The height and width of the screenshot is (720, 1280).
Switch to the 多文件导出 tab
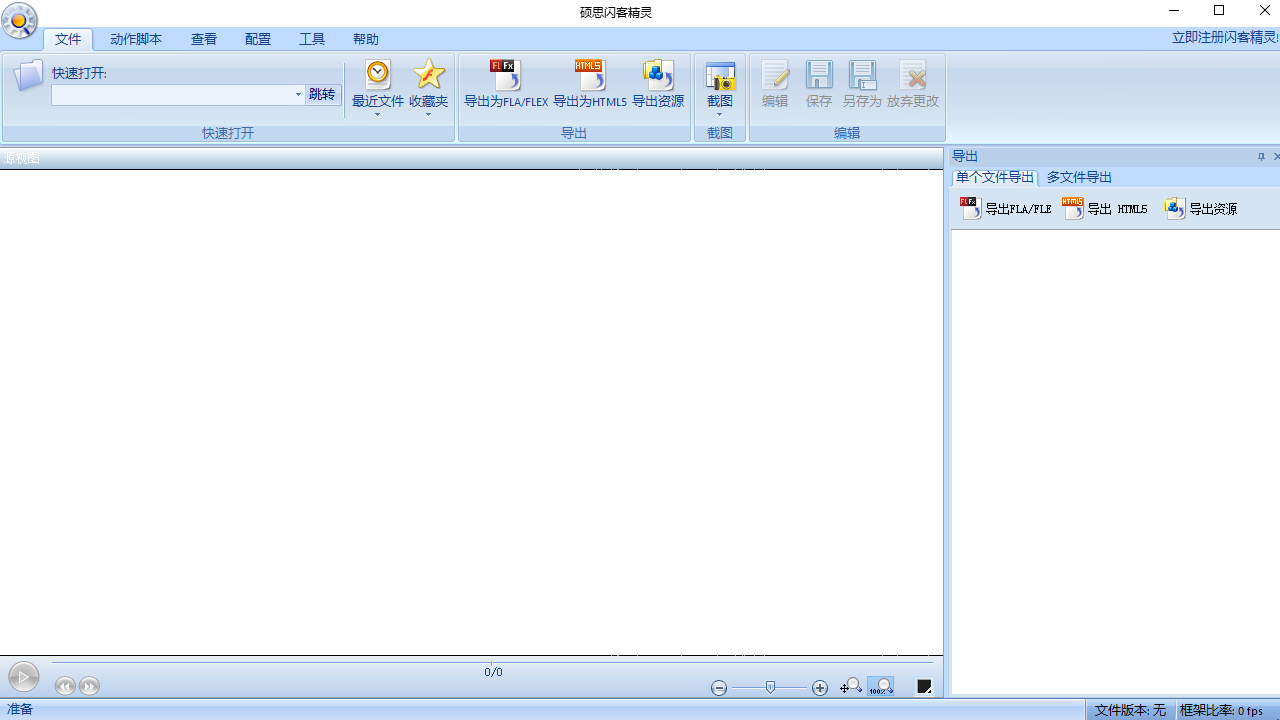click(x=1079, y=177)
